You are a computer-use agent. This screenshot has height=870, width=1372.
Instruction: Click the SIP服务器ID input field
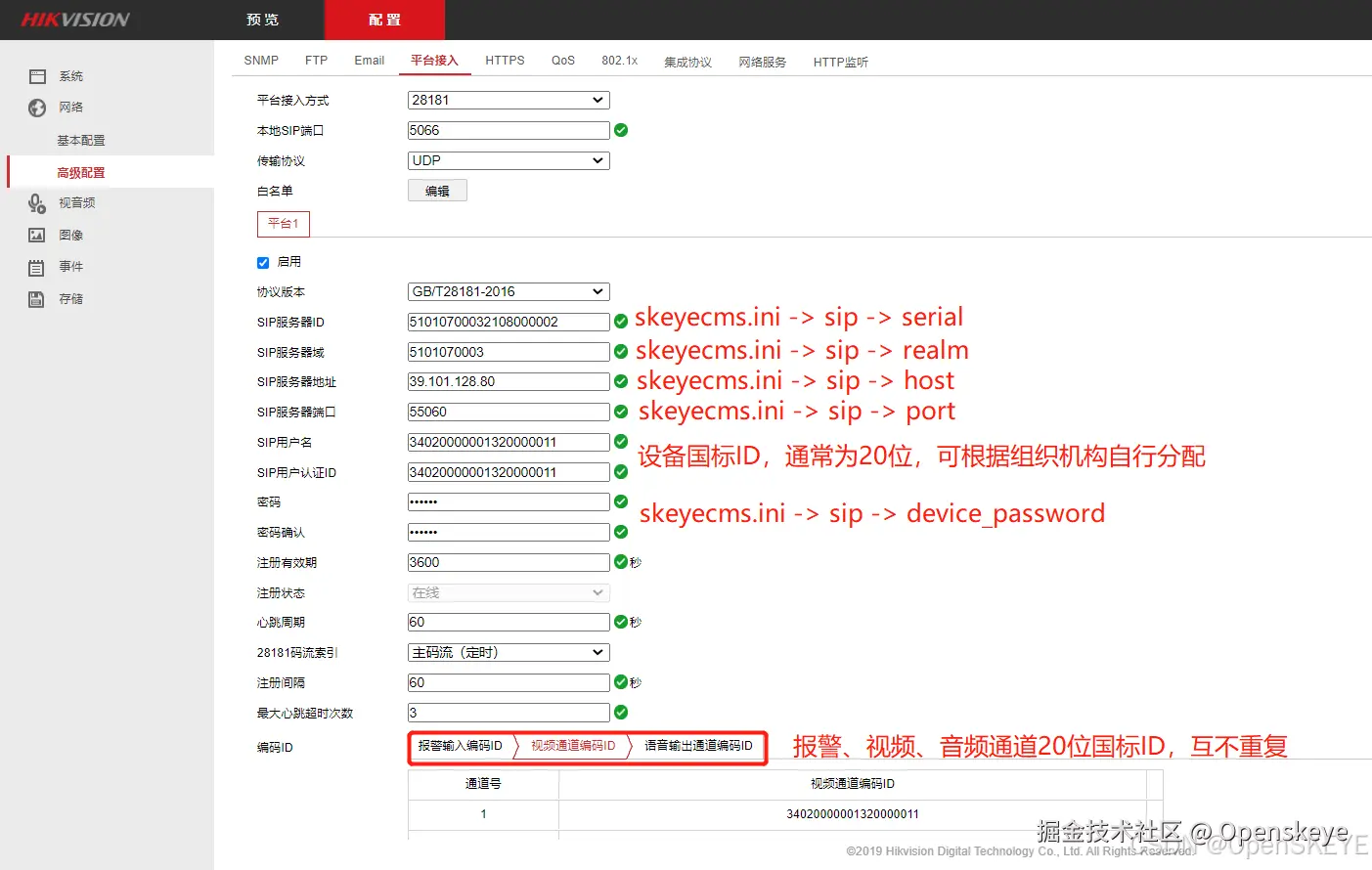509,322
